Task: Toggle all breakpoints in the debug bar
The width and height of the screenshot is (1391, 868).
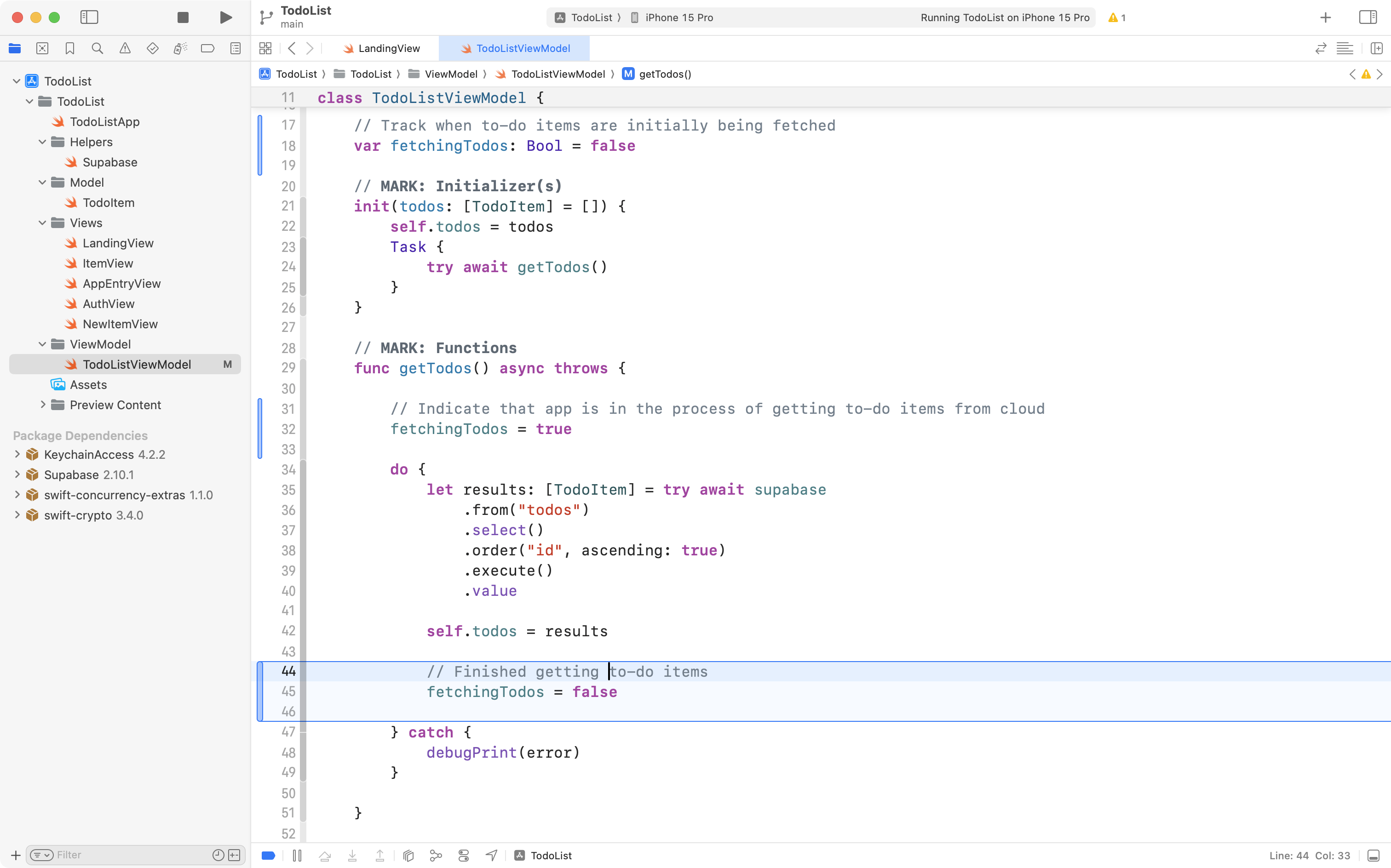Action: click(x=268, y=855)
